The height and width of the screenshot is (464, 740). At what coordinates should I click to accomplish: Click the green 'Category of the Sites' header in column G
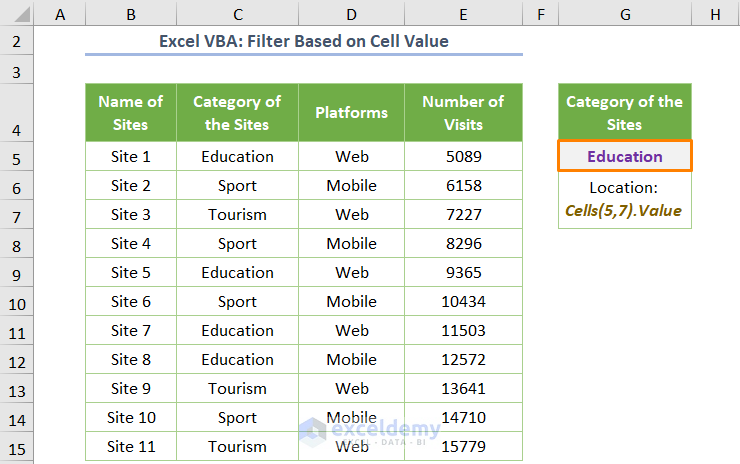pyautogui.click(x=625, y=113)
